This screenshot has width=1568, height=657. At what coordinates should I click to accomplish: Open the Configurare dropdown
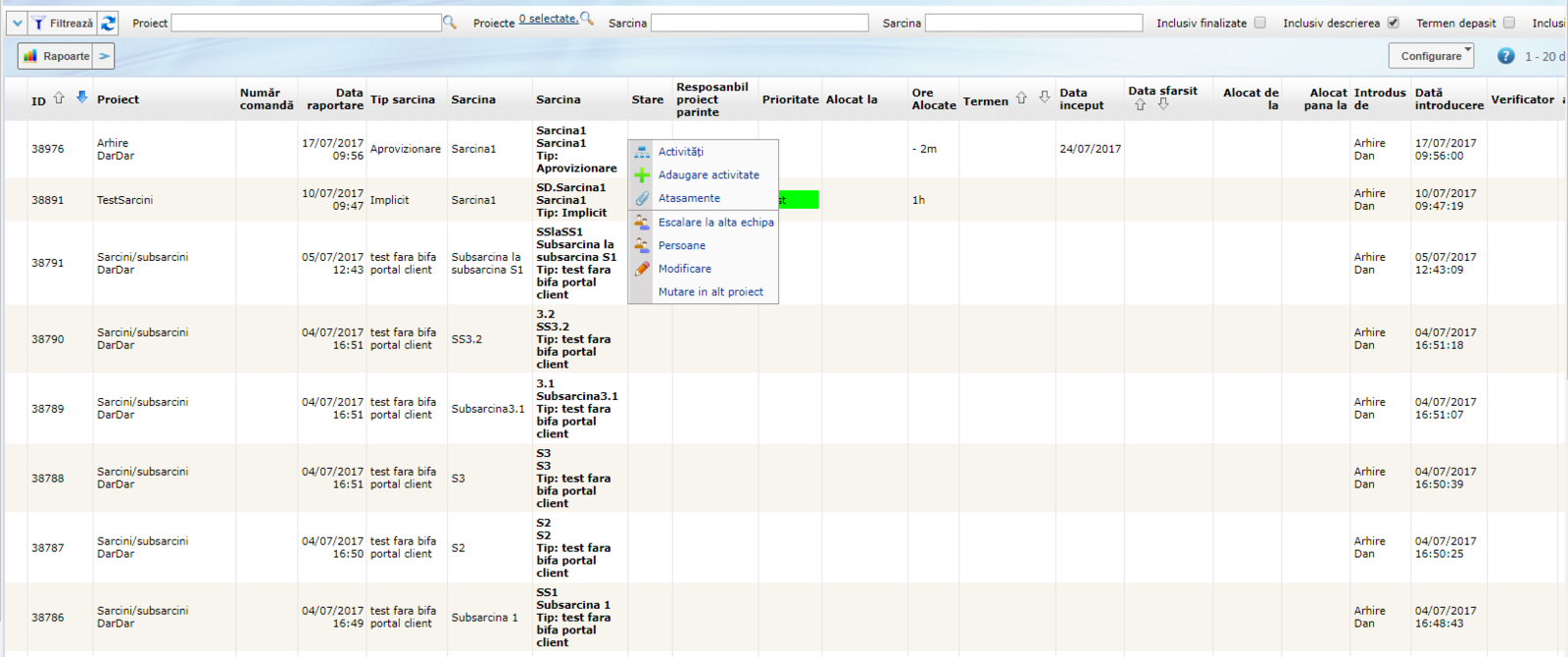1431,56
